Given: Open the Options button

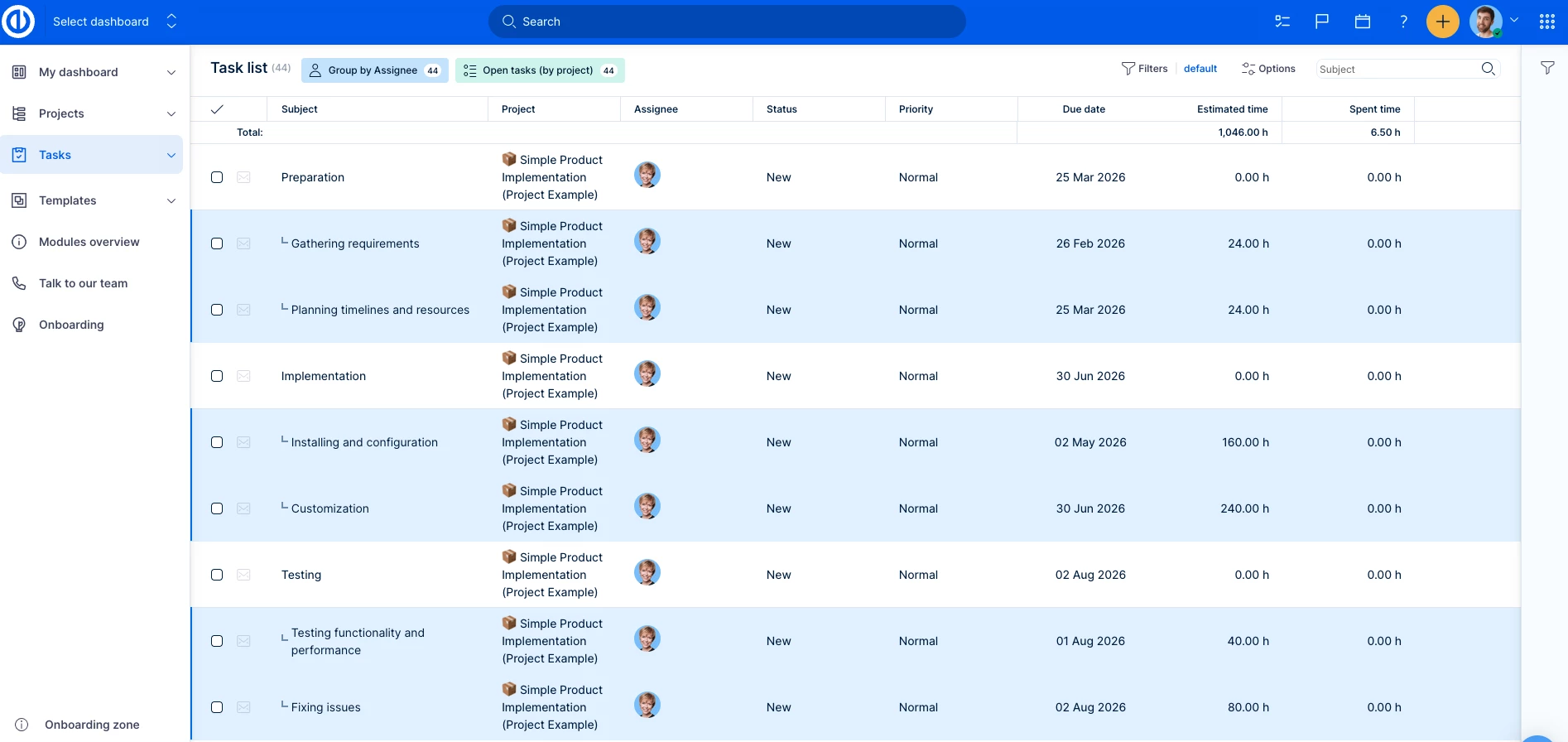Looking at the screenshot, I should [1268, 69].
